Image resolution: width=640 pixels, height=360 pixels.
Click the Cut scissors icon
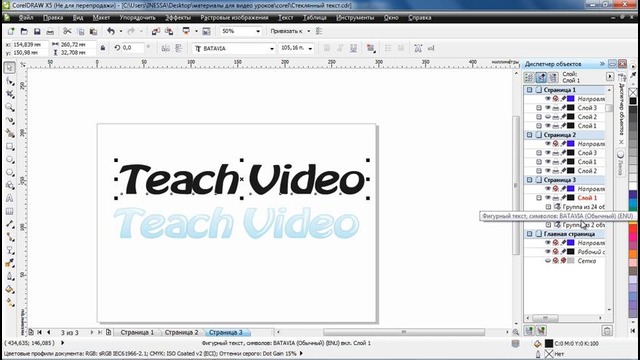(x=67, y=31)
